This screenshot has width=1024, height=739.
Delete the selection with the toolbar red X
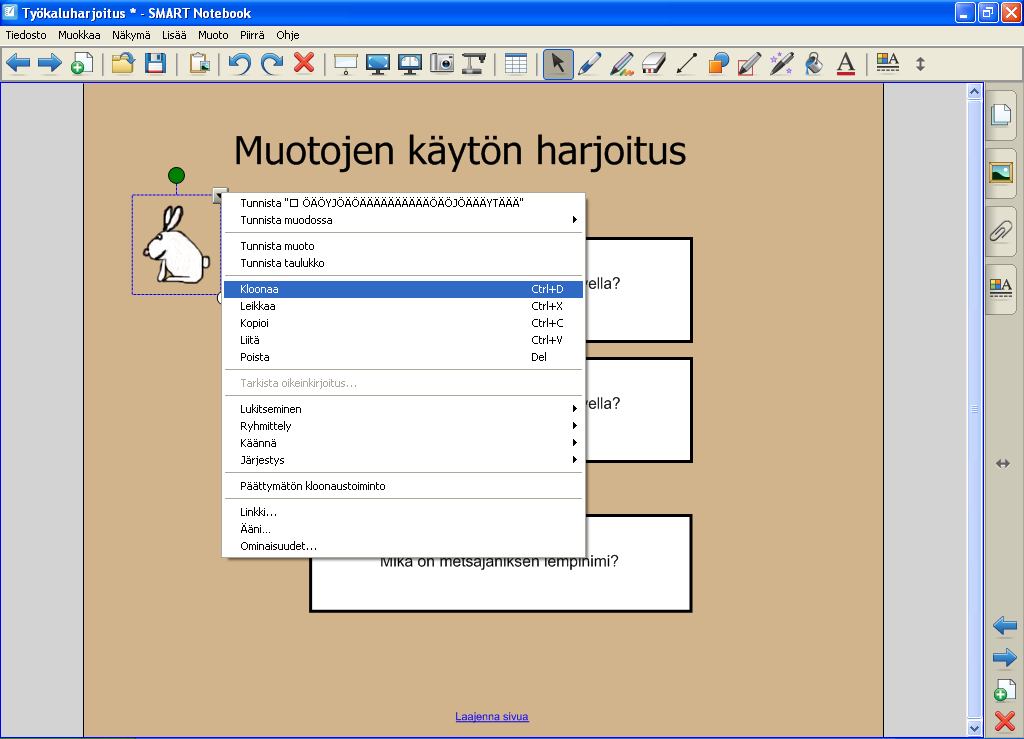click(304, 63)
